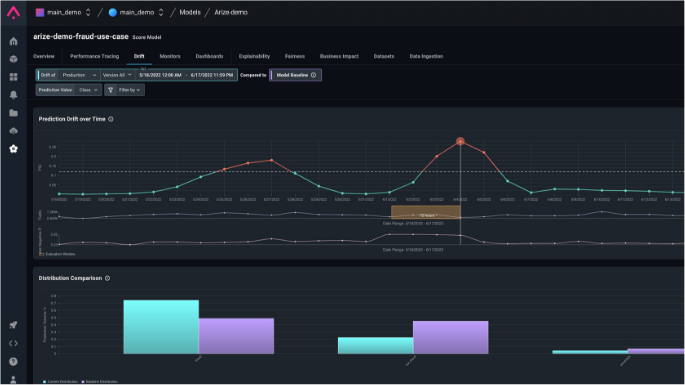This screenshot has height=385, width=685.
Task: Expand the main_demo space switcher
Action: pyautogui.click(x=161, y=12)
